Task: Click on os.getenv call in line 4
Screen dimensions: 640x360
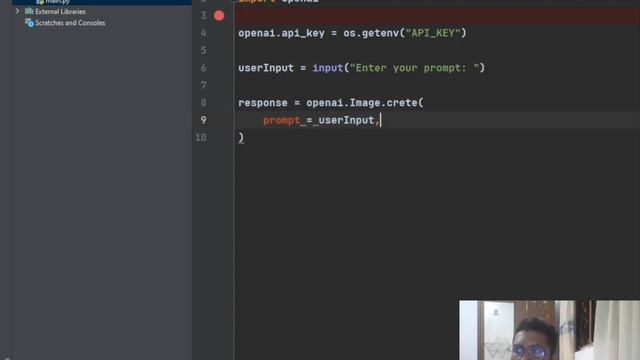Action: click(371, 33)
